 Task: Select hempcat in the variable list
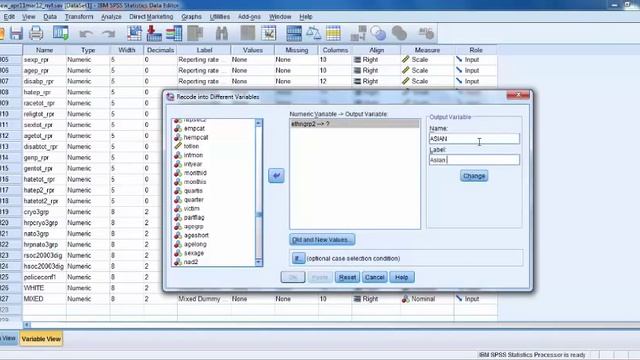196,137
